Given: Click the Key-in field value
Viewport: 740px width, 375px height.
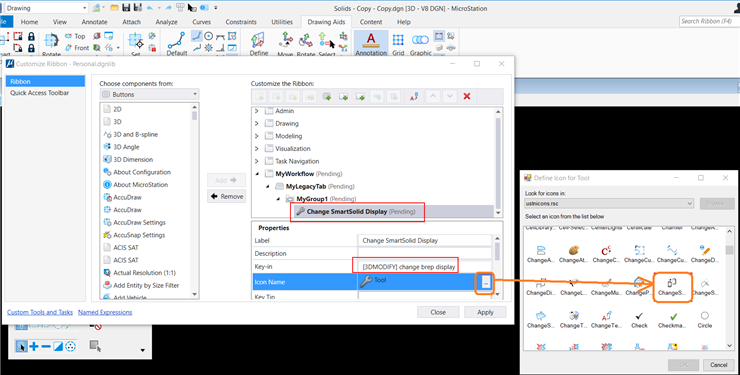Looking at the screenshot, I should [x=425, y=267].
